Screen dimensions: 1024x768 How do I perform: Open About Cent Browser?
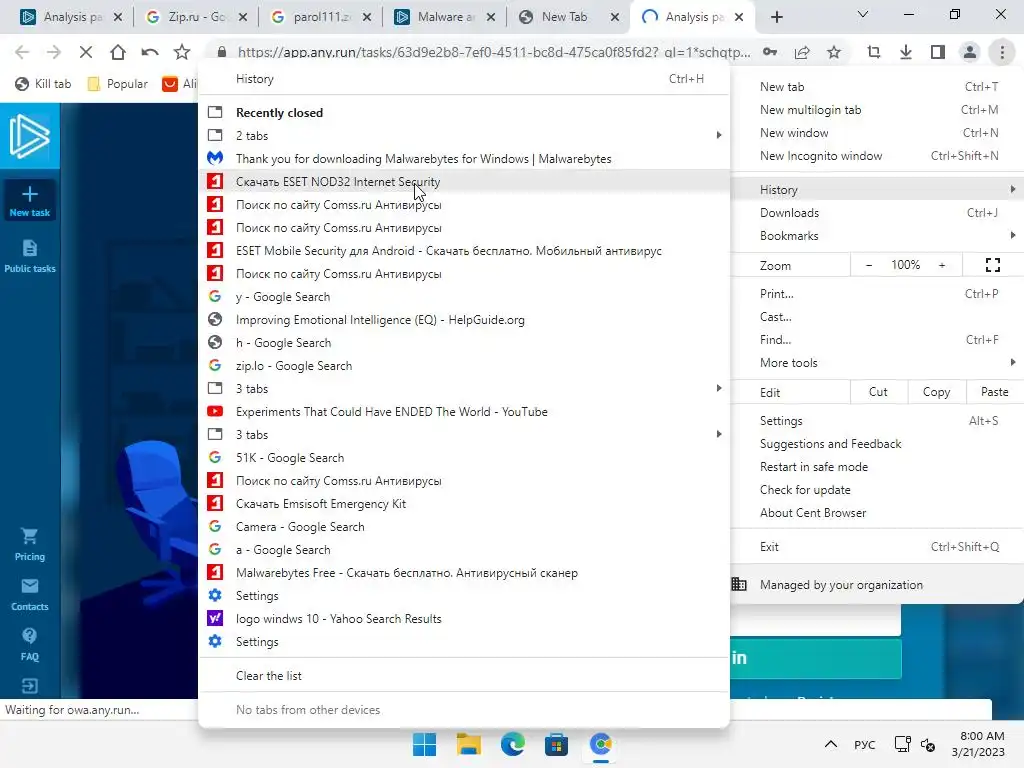[877, 513]
